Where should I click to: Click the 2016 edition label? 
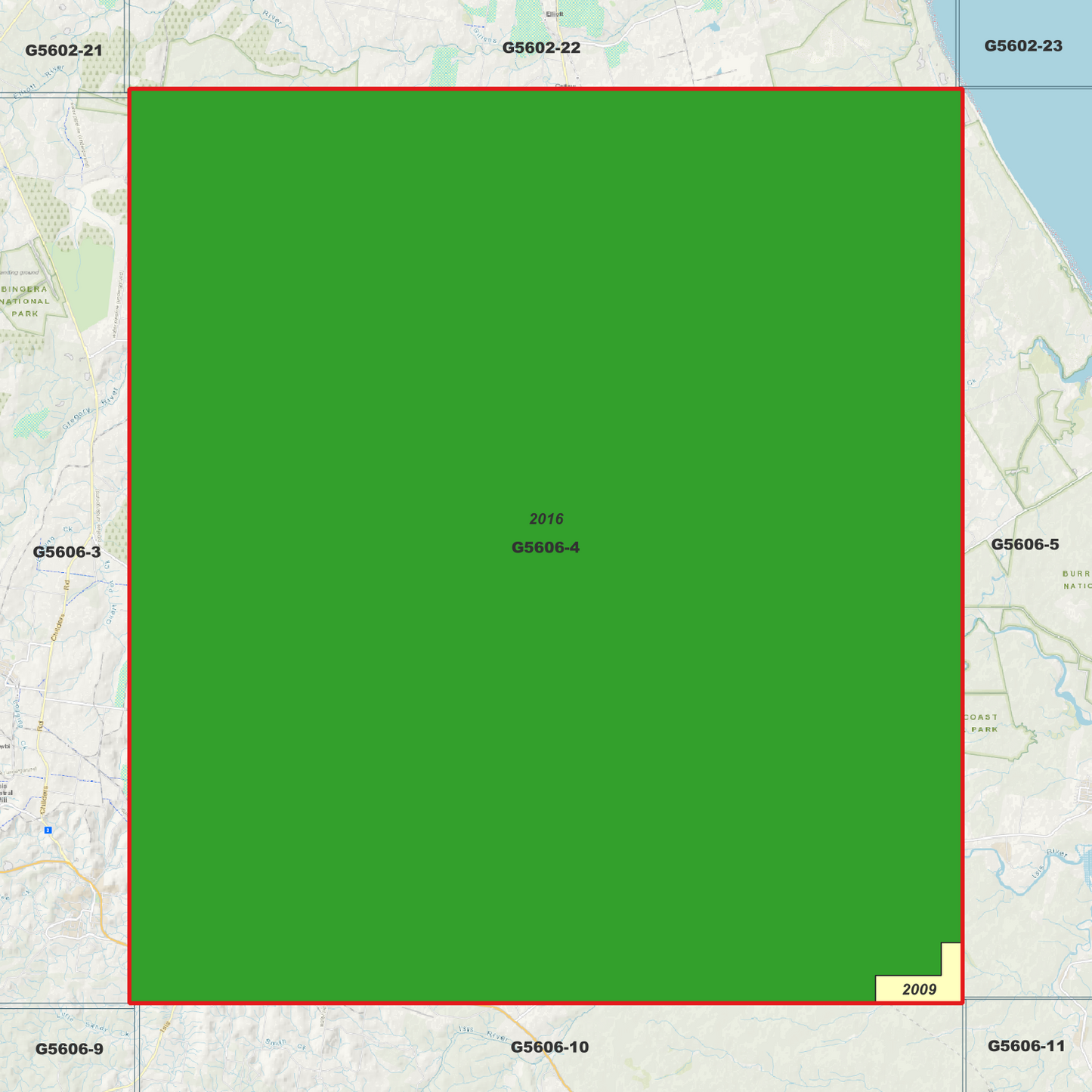546,518
